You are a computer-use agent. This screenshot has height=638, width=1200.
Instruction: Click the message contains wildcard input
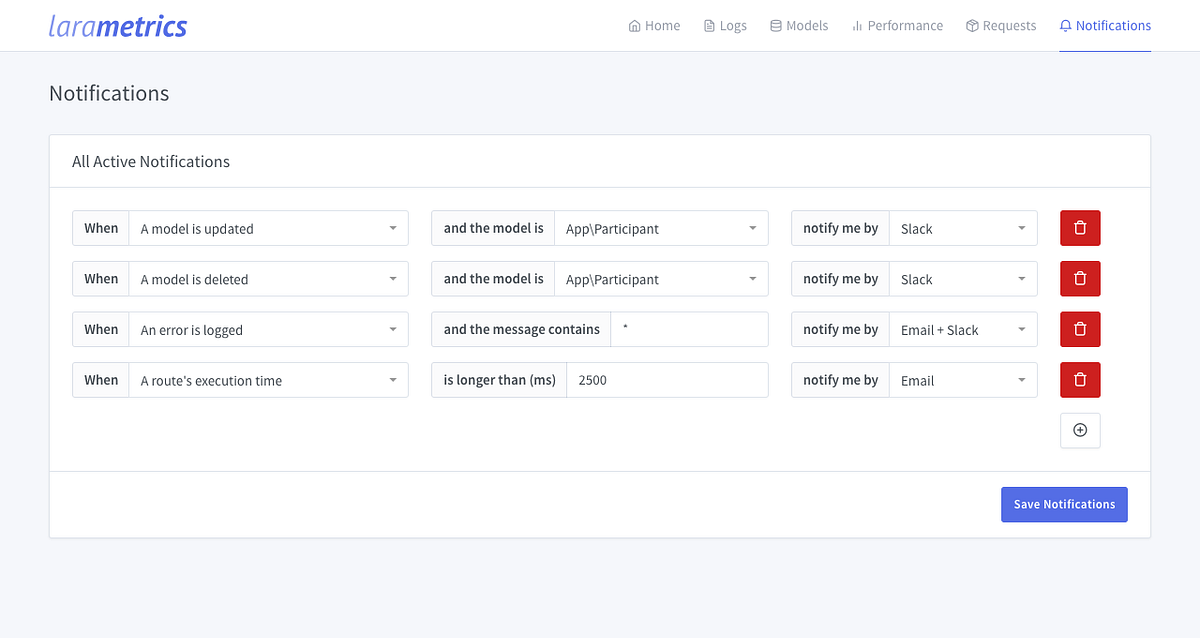(x=689, y=329)
